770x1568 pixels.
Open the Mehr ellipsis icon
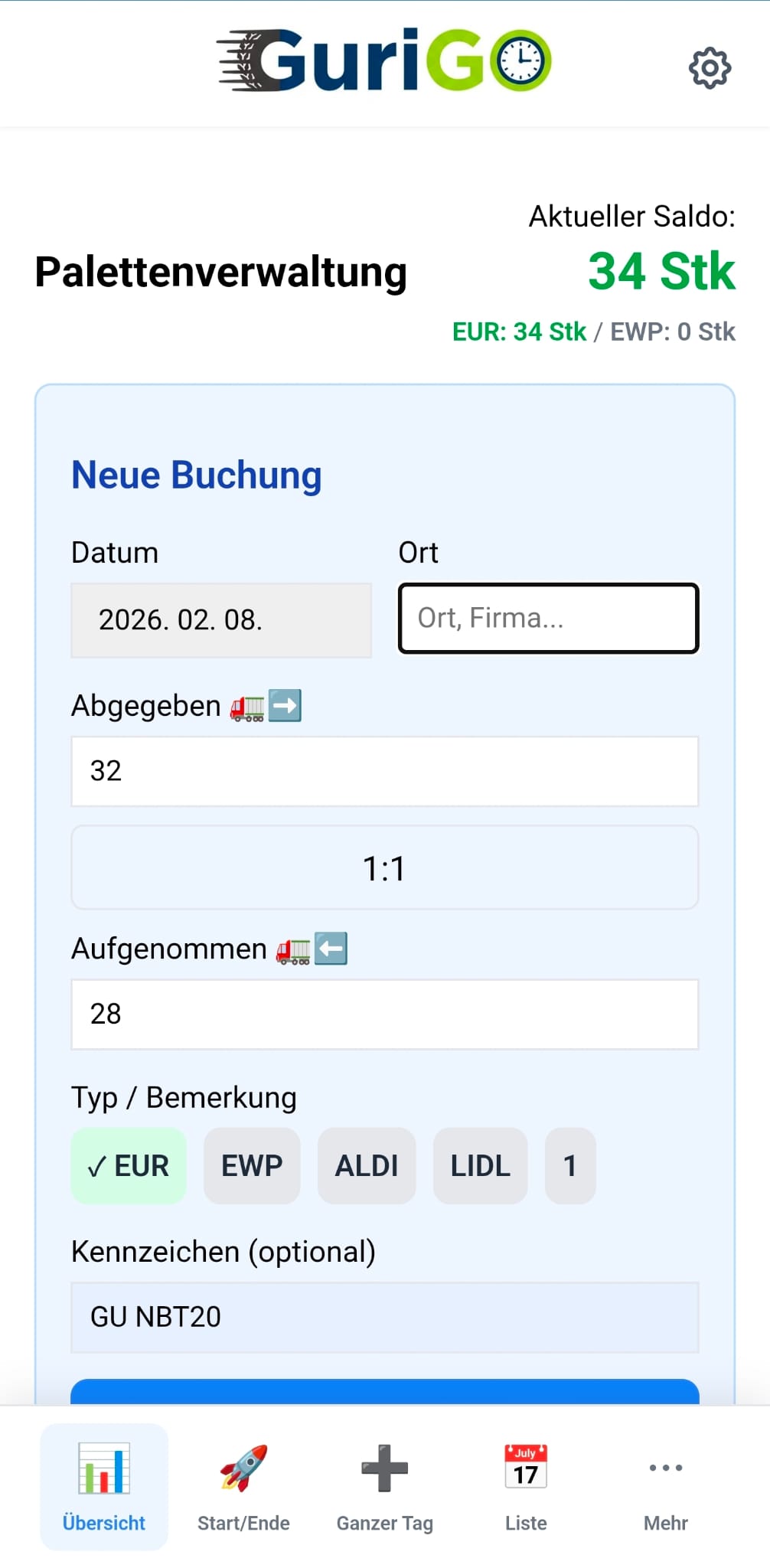click(665, 1467)
